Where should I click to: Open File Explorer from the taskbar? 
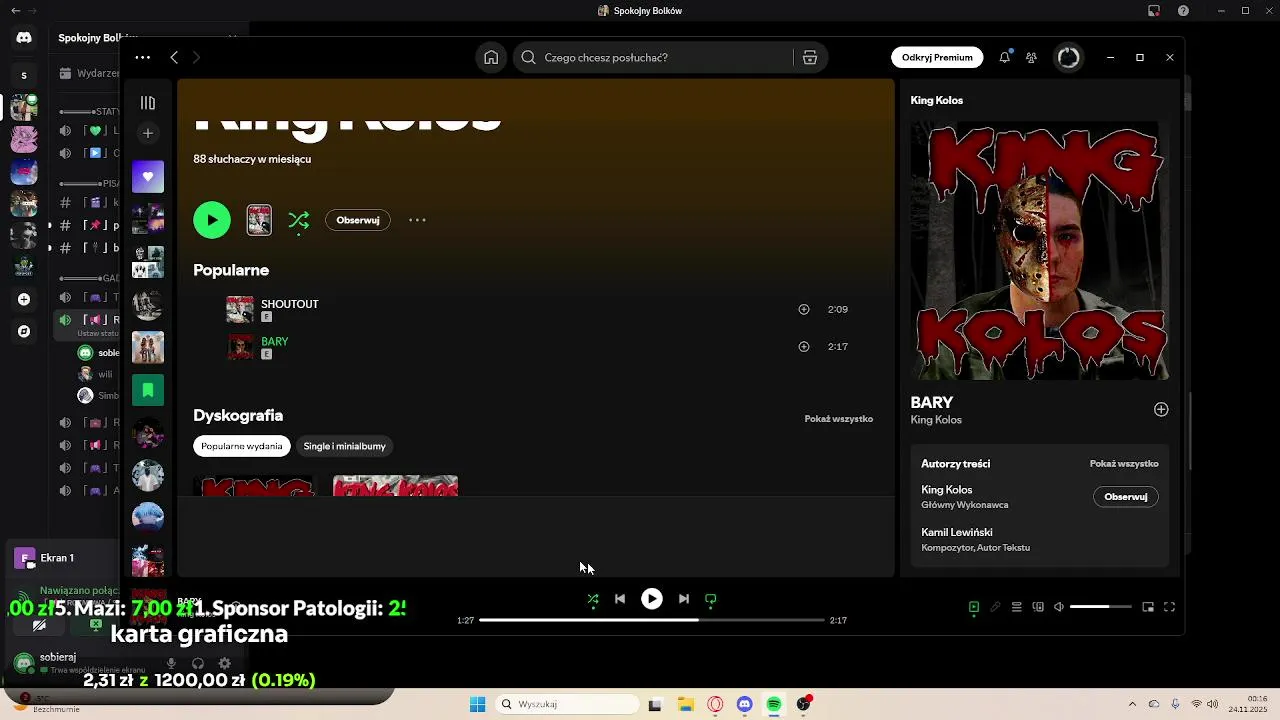(685, 704)
